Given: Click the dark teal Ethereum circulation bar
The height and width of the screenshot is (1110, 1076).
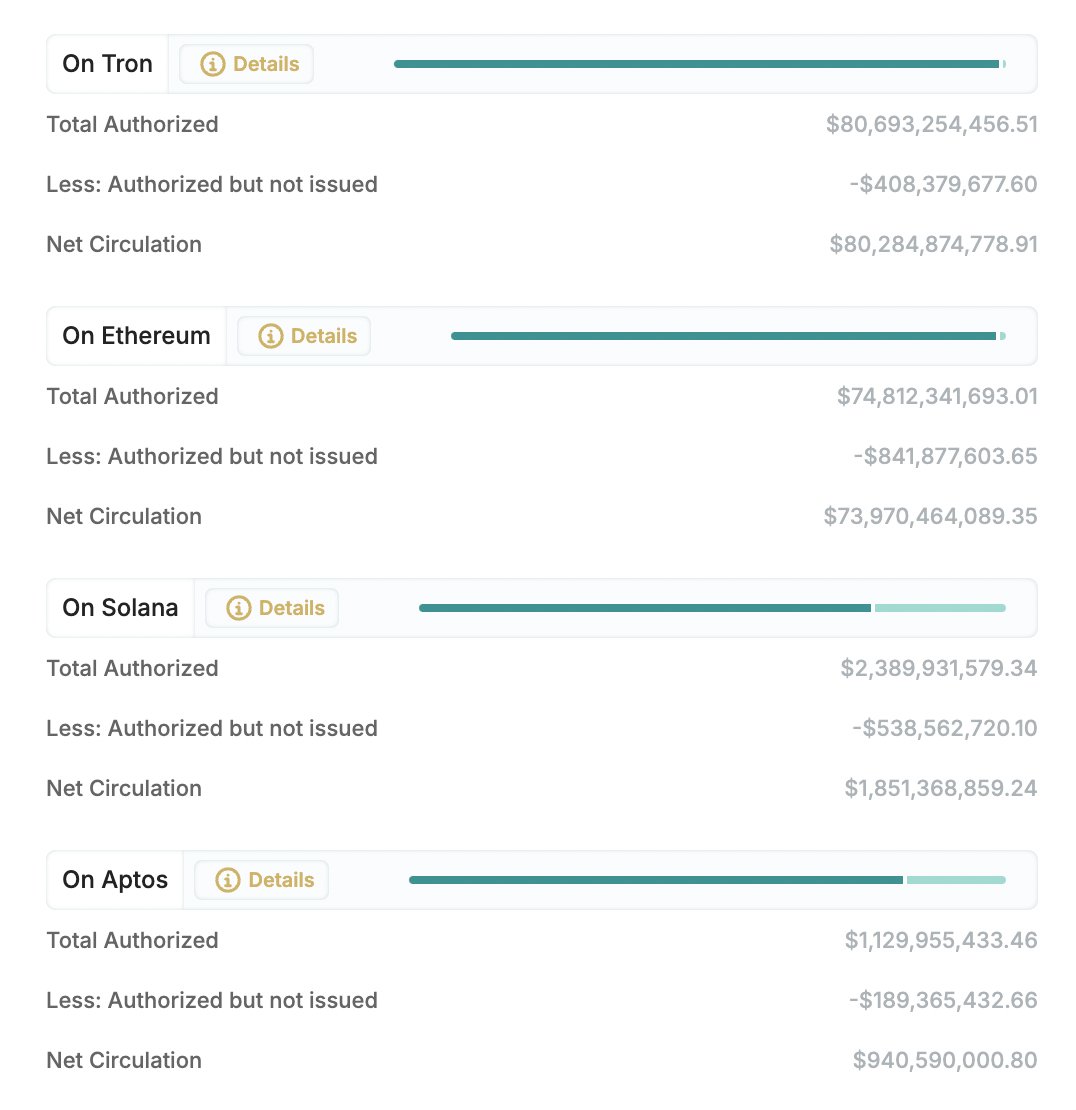Looking at the screenshot, I should click(723, 336).
